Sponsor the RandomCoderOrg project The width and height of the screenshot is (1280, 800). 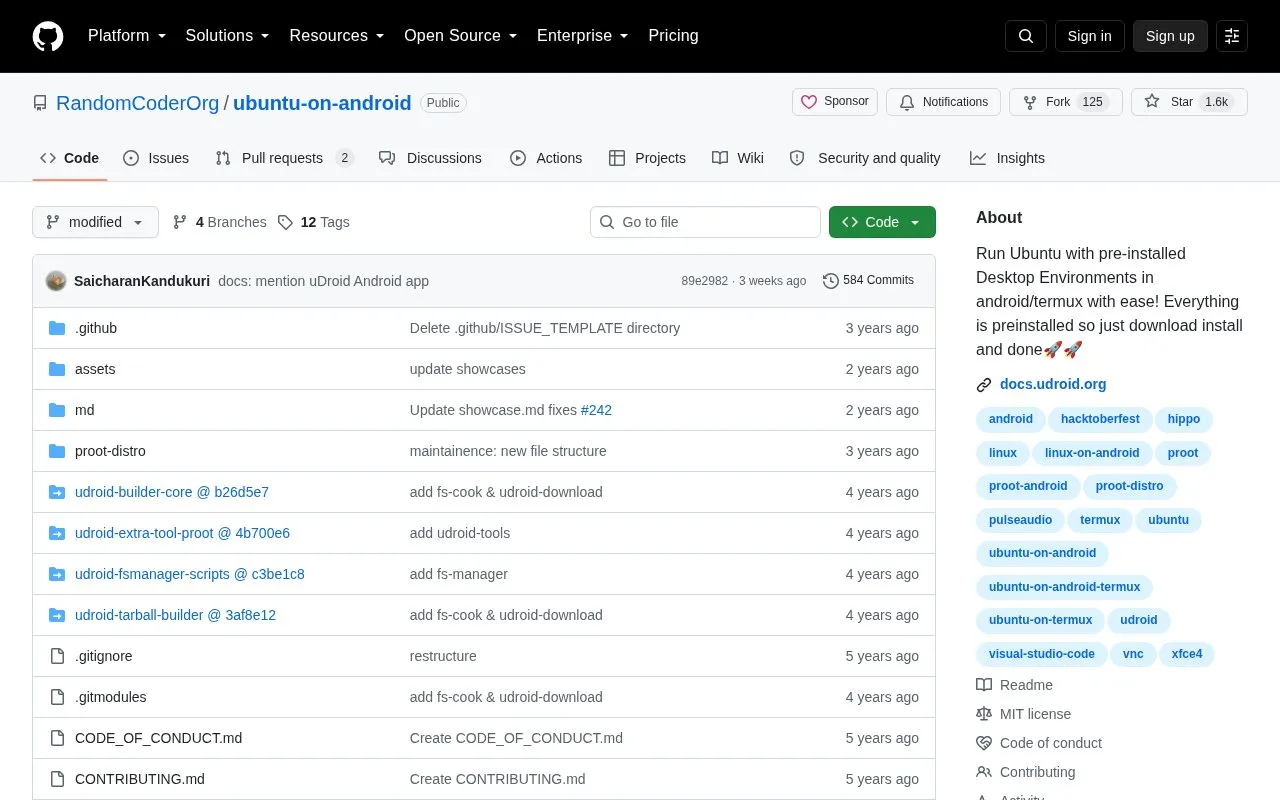pyautogui.click(x=835, y=102)
